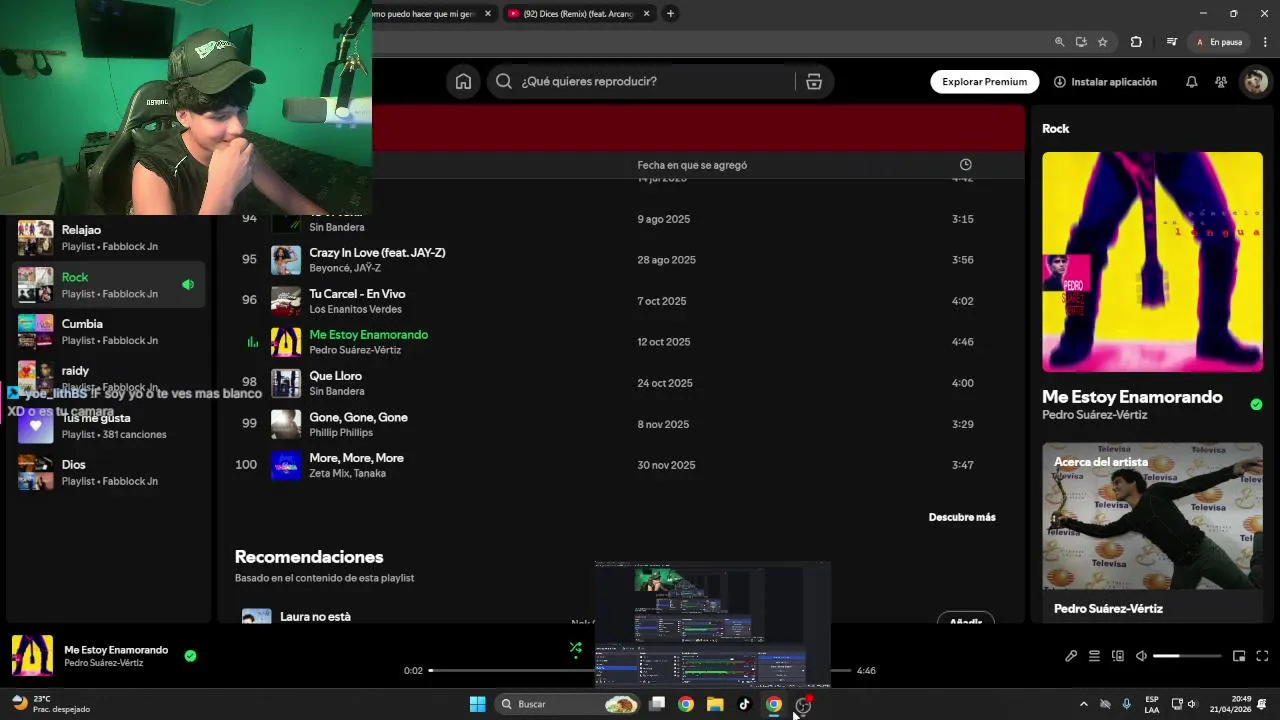Viewport: 1280px width, 720px height.
Task: Open the Rock playlist in the sidebar
Action: tap(109, 285)
